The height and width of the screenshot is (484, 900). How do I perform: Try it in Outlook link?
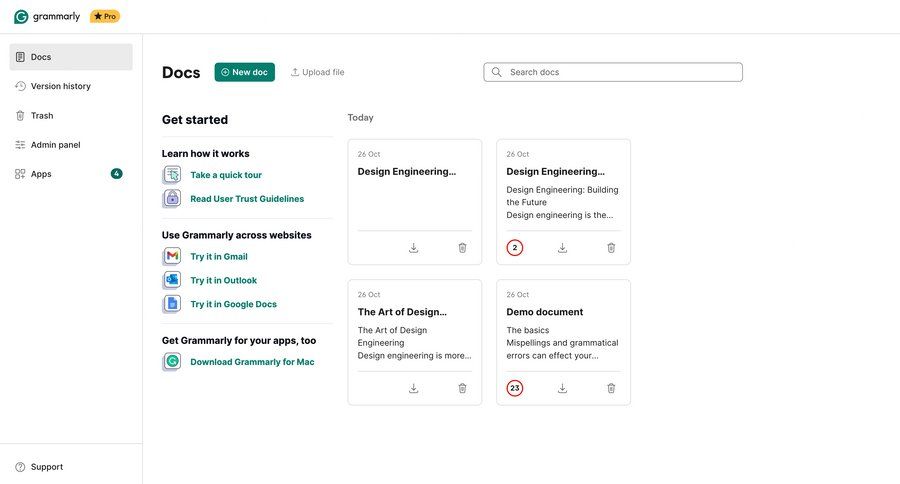pyautogui.click(x=223, y=280)
